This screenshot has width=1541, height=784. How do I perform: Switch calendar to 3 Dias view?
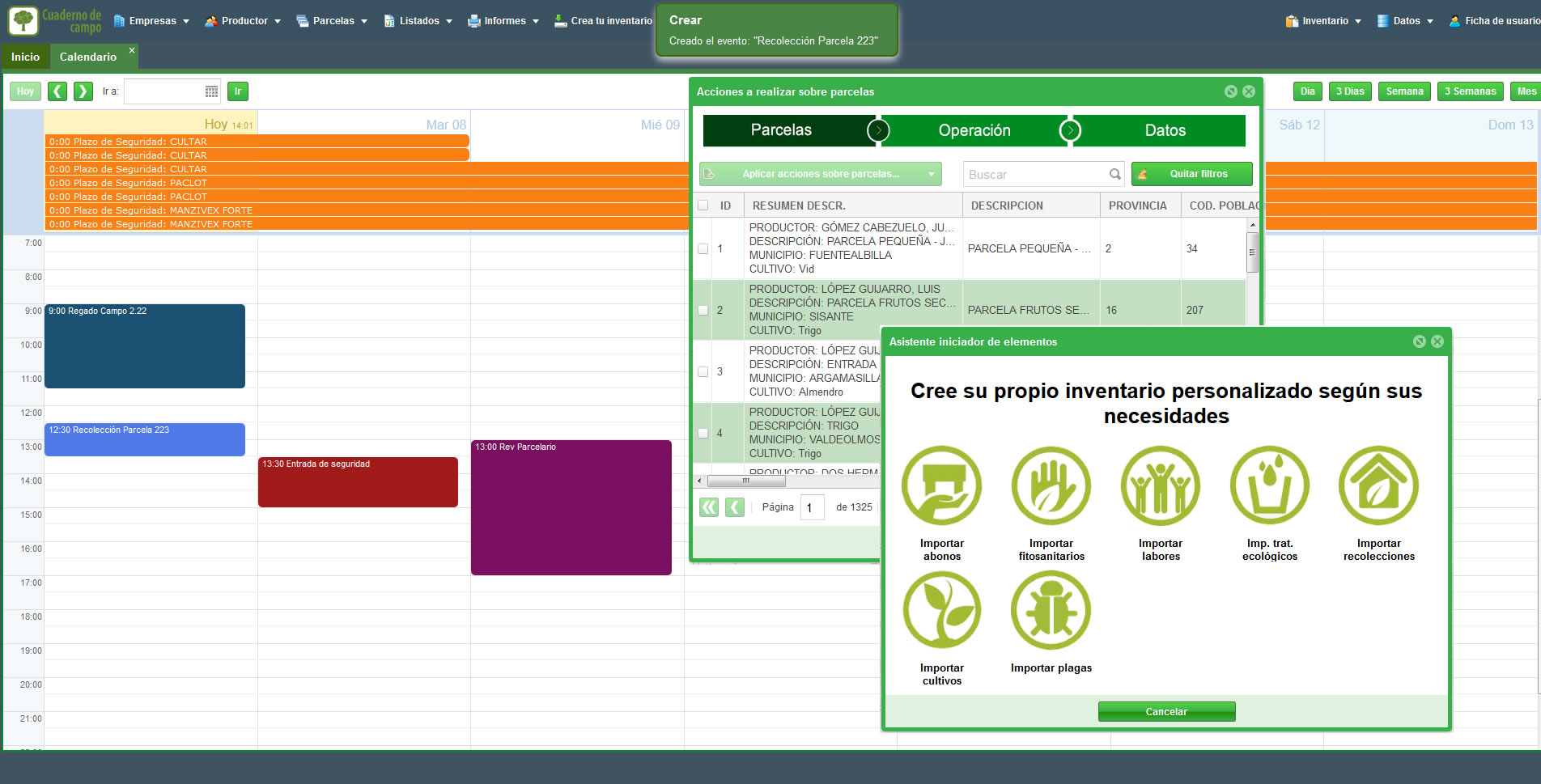click(1350, 91)
